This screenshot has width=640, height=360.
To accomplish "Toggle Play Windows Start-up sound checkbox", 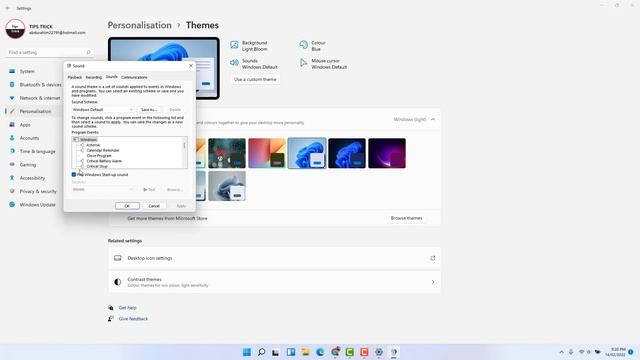I will [74, 175].
